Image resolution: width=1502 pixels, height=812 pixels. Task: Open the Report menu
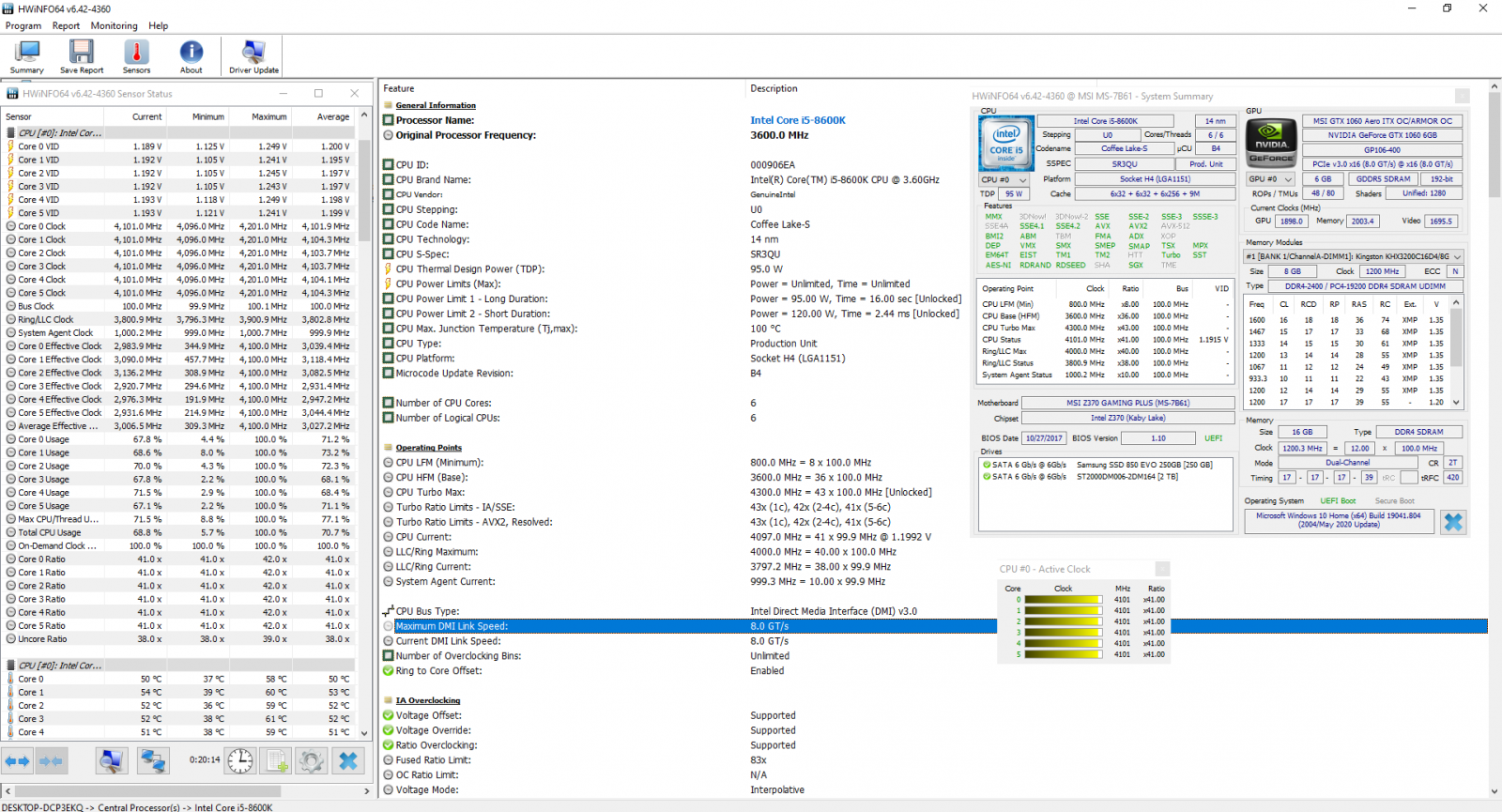pos(66,26)
